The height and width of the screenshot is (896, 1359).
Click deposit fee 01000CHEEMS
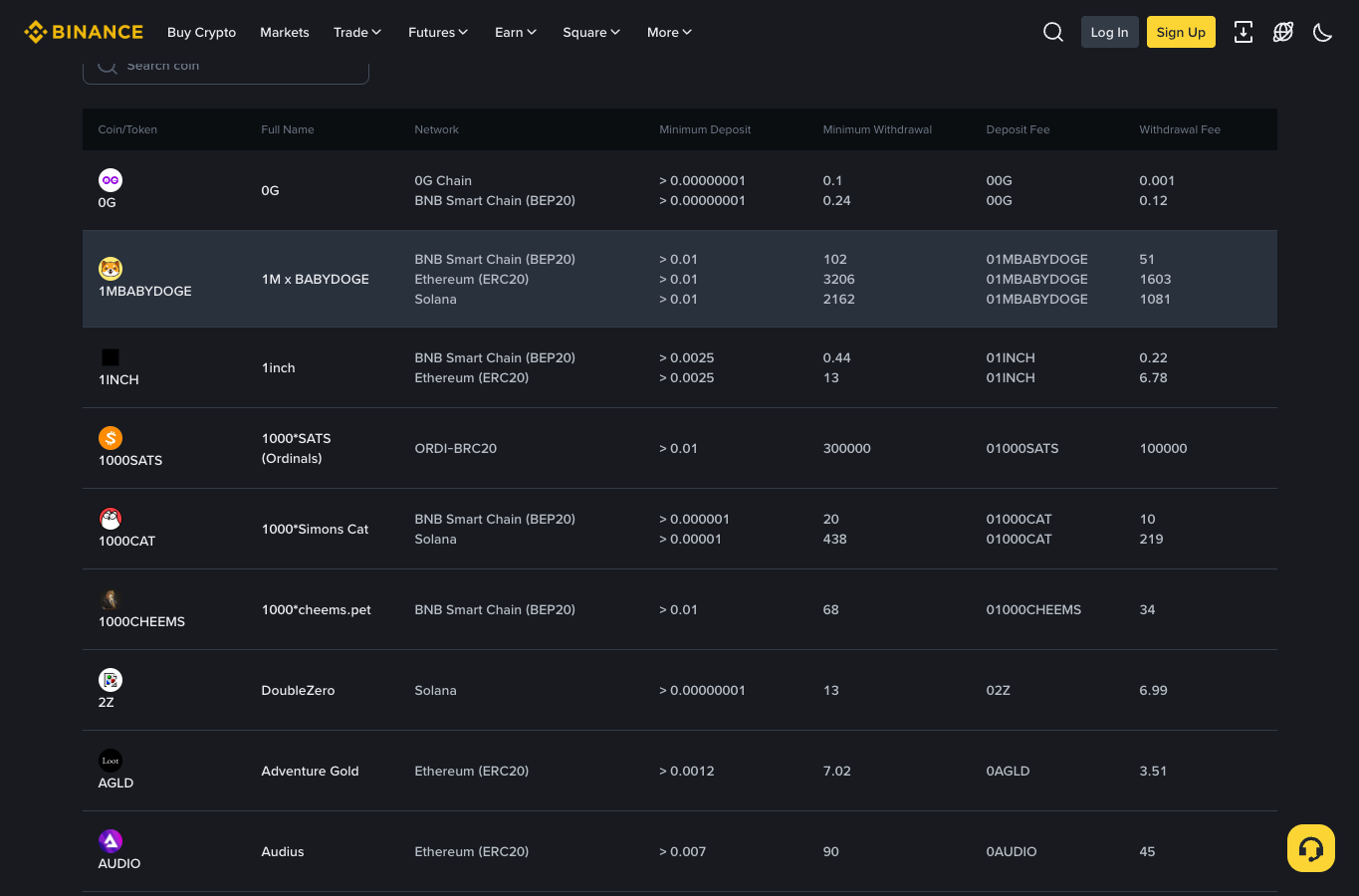(1033, 609)
